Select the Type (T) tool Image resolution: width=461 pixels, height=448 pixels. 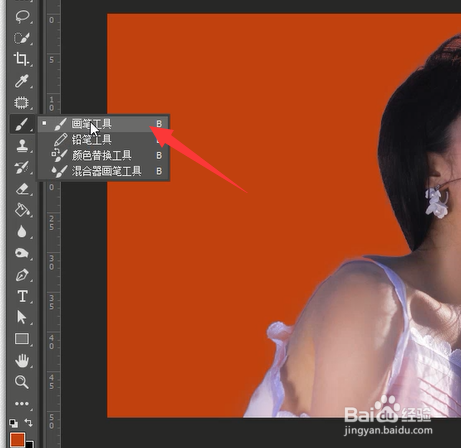(22, 296)
